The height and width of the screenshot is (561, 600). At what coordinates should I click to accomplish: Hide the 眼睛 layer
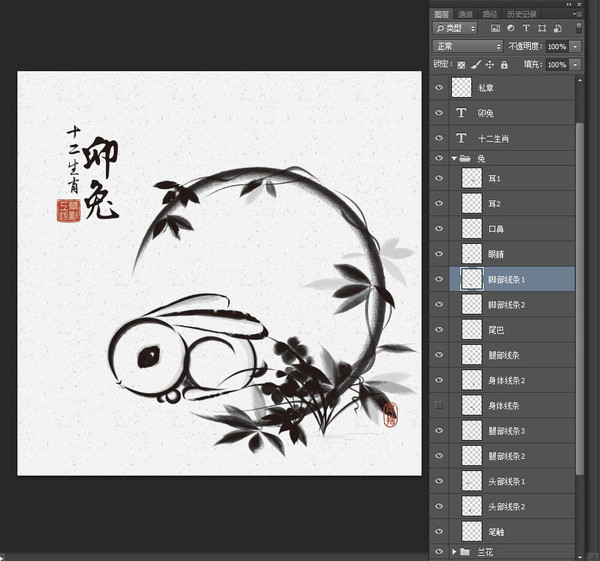tap(439, 254)
